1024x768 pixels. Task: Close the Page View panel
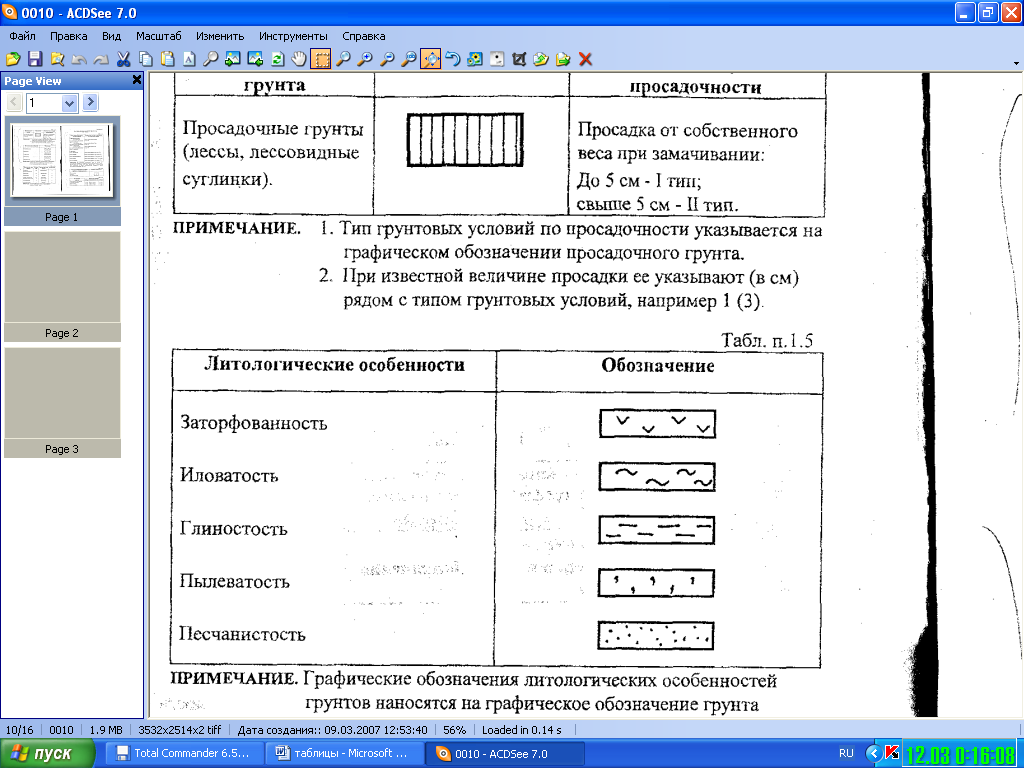(136, 80)
